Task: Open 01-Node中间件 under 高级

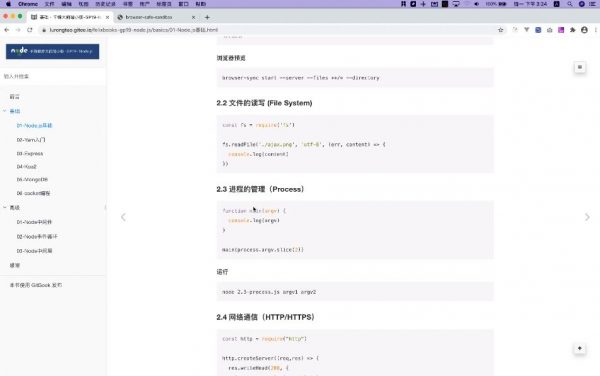Action: [x=34, y=222]
